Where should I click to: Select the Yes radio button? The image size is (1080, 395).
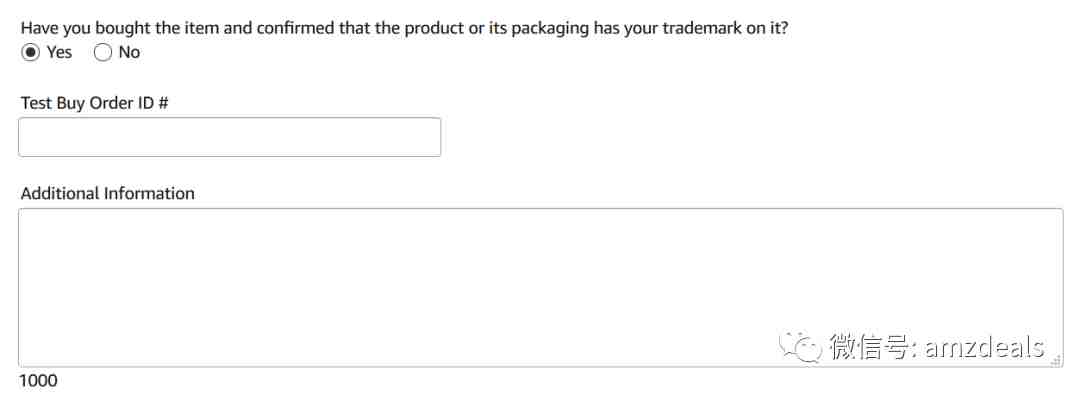(30, 52)
